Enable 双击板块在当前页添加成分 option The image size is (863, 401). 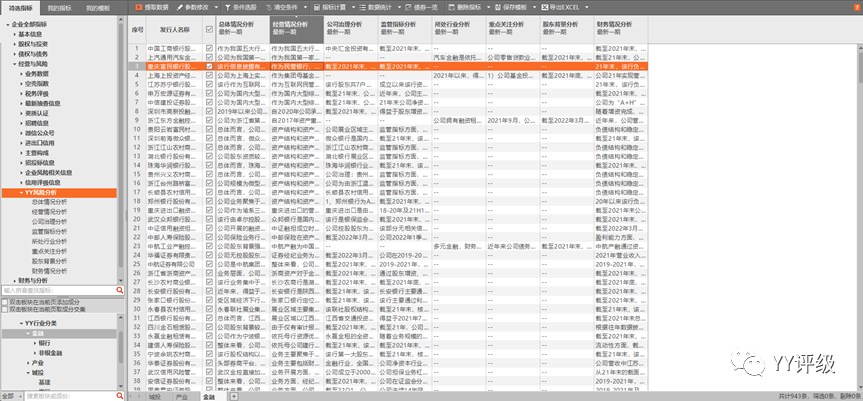[4, 302]
